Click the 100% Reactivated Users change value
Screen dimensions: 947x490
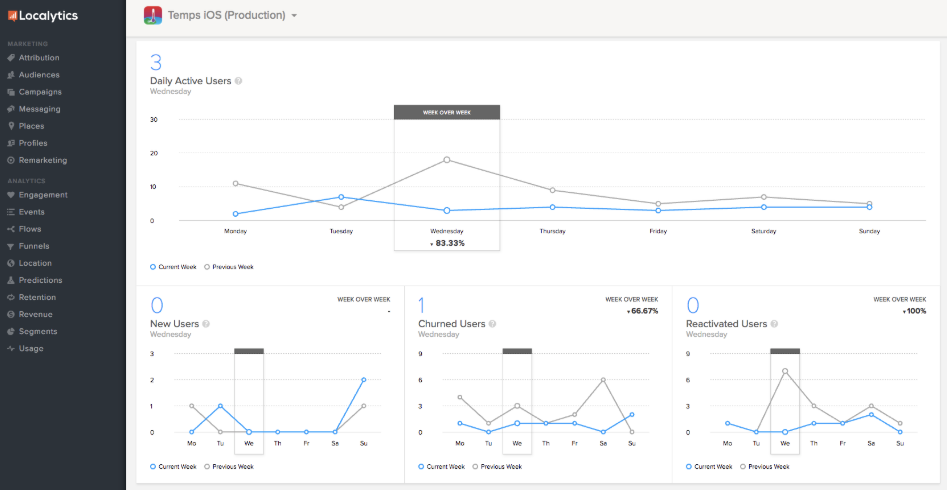[x=914, y=311]
